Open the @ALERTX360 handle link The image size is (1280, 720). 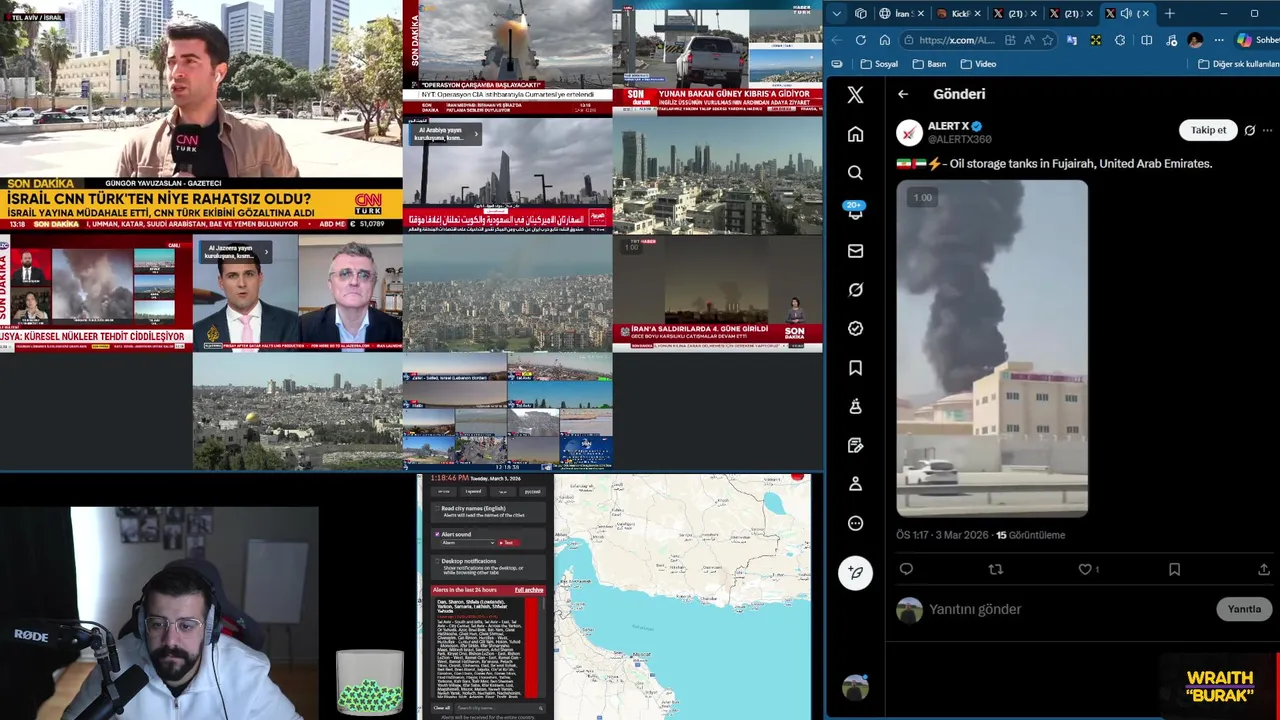[960, 139]
